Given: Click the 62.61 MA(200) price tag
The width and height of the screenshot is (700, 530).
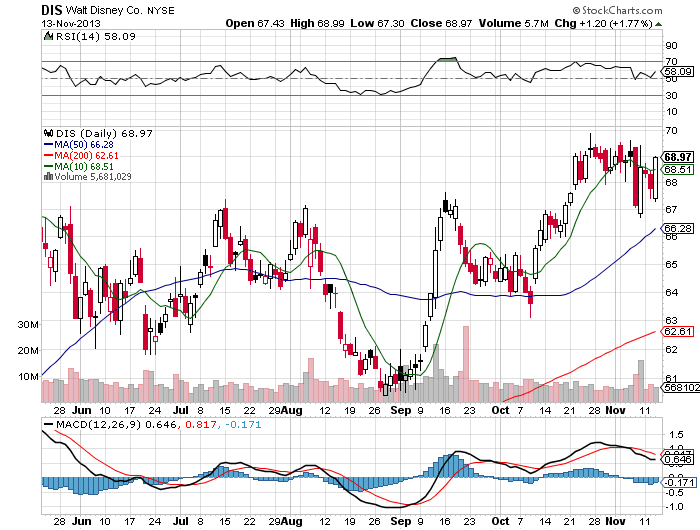Looking at the screenshot, I should pos(677,331).
